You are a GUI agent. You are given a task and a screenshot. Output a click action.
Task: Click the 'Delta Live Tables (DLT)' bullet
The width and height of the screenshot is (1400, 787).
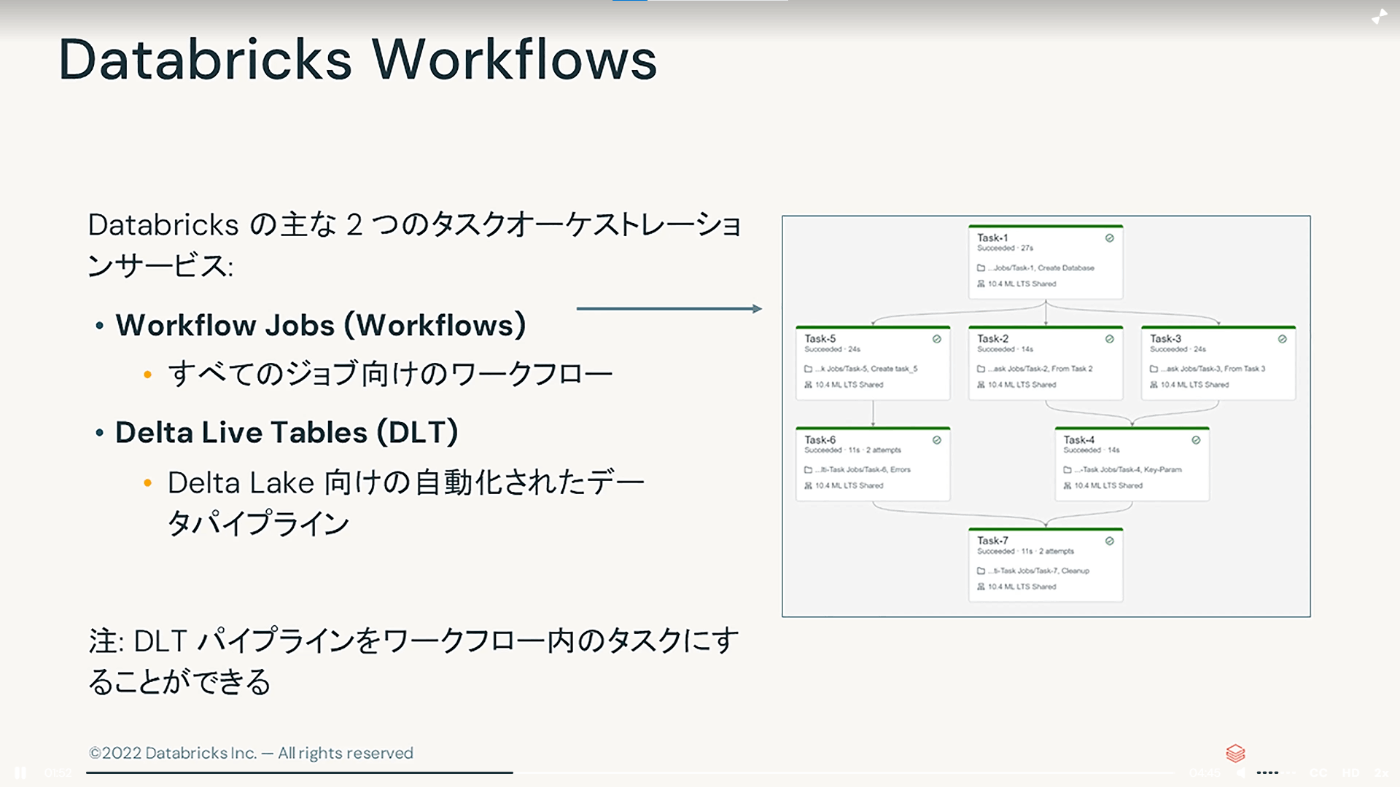tap(287, 432)
